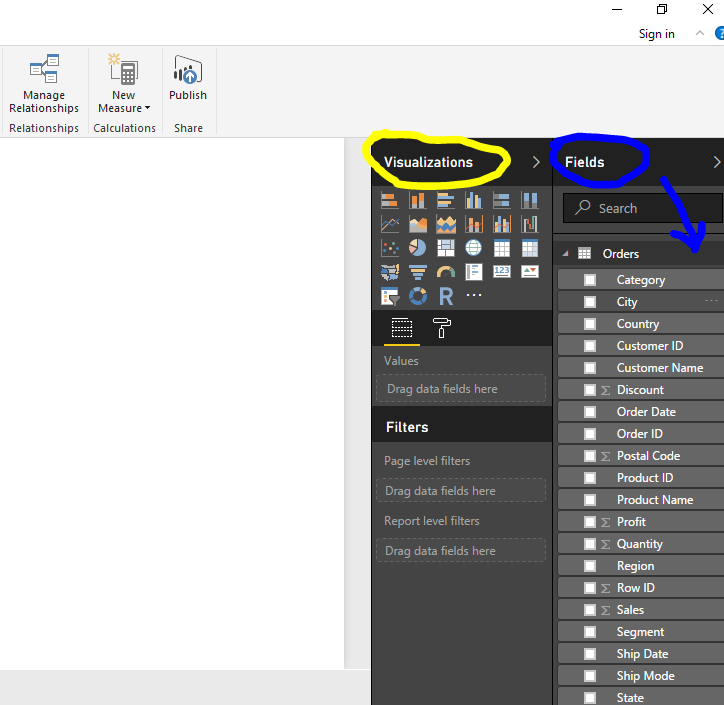
Task: Click the Report level filters drop well
Action: 461,551
